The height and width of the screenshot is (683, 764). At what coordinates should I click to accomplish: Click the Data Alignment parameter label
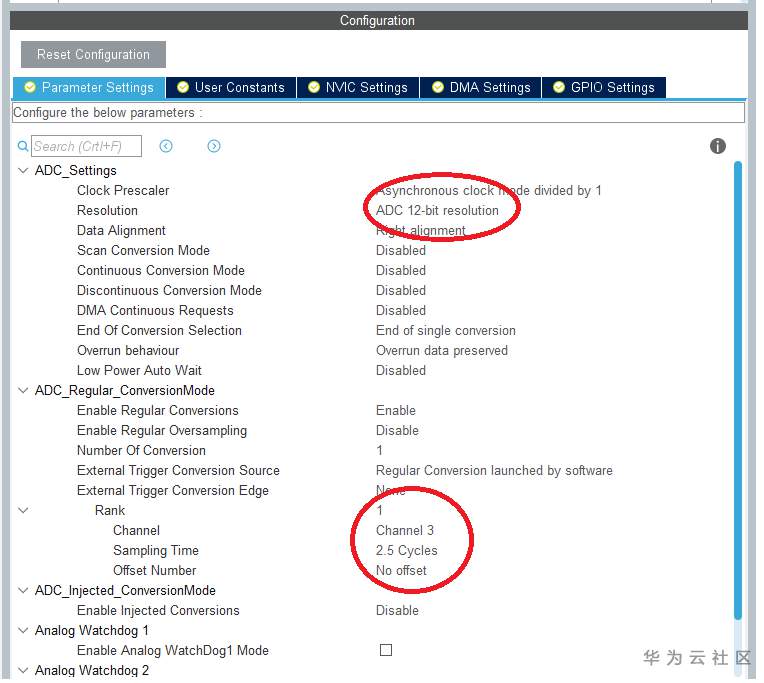point(121,230)
